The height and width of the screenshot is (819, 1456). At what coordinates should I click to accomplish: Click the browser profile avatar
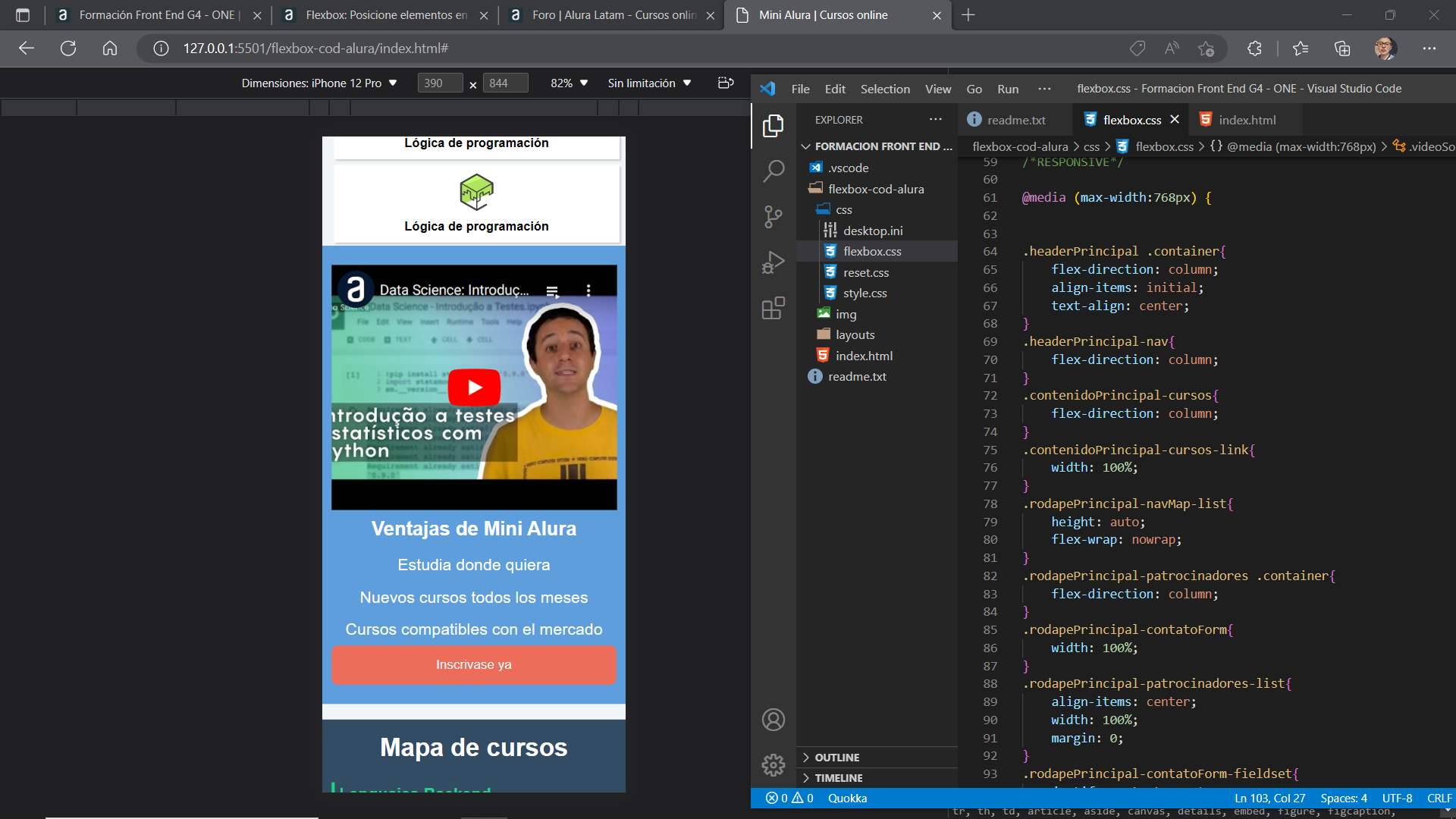1385,49
